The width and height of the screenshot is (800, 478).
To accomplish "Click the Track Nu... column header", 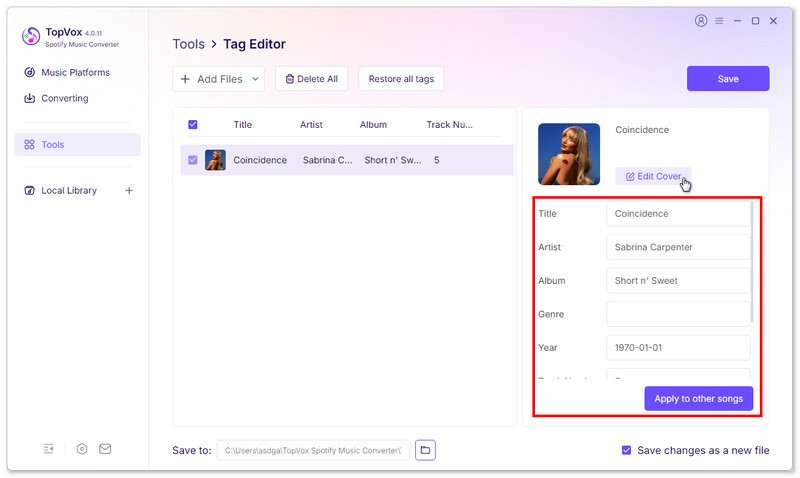I will [449, 124].
